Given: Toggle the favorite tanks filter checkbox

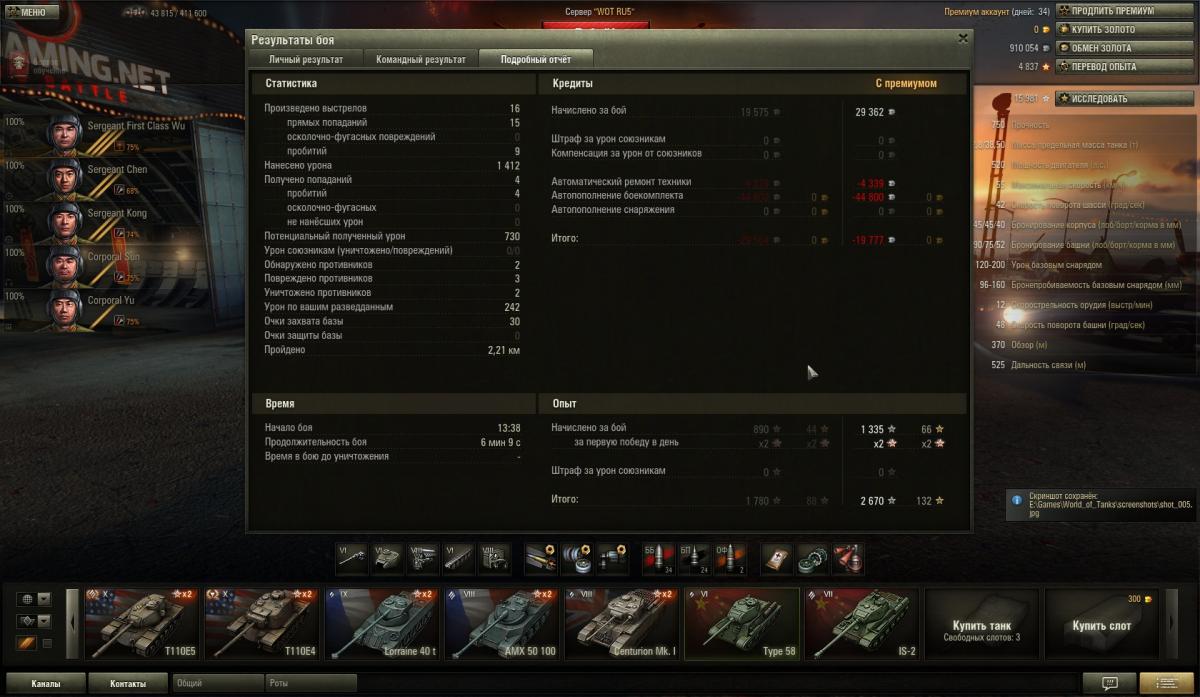Looking at the screenshot, I should [x=46, y=643].
